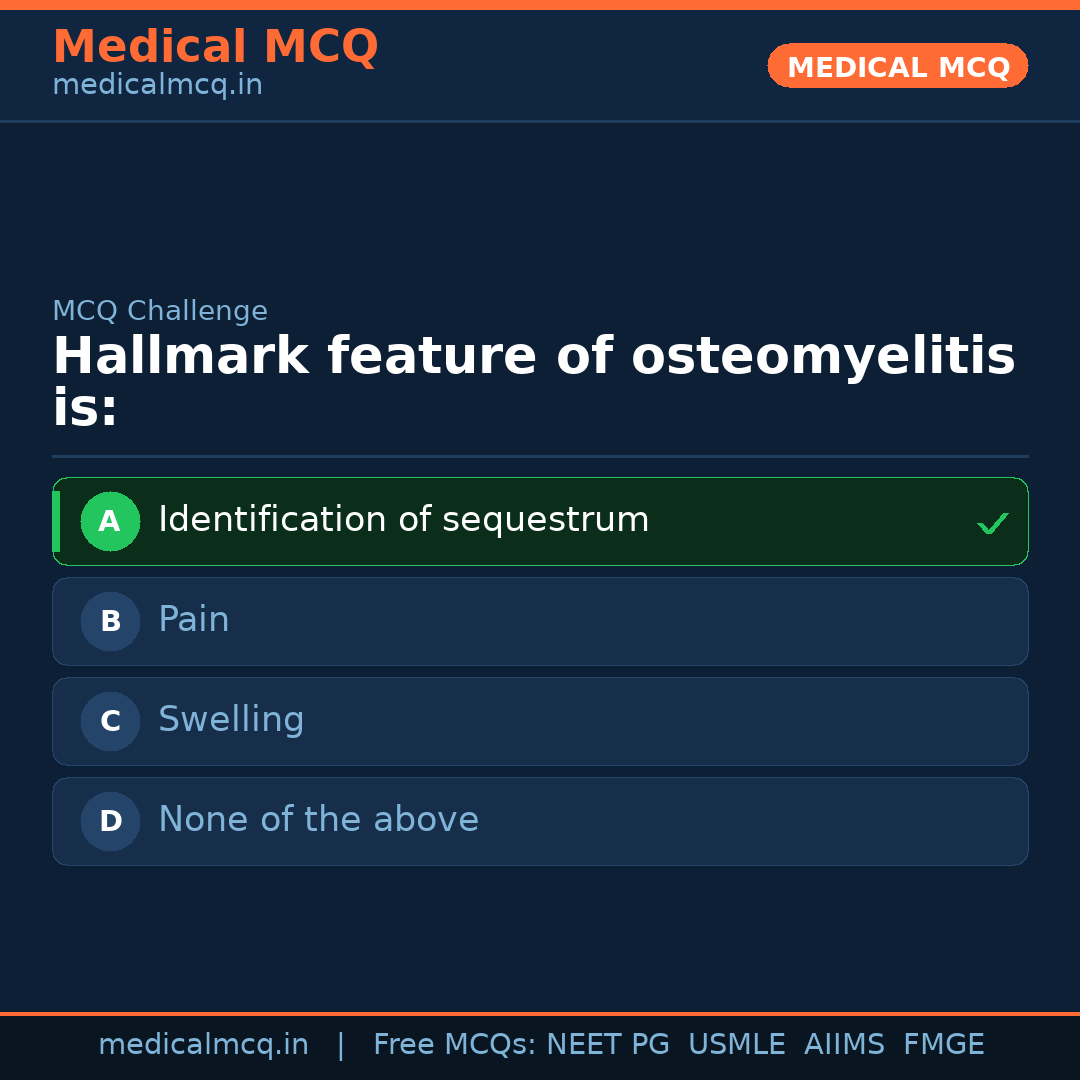Click the green accent bar beside option A
This screenshot has height=1080, width=1080.
coord(56,521)
